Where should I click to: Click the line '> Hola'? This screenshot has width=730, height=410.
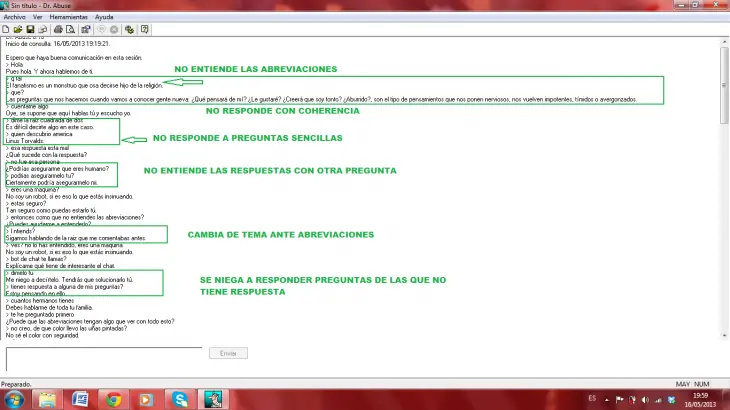point(14,65)
